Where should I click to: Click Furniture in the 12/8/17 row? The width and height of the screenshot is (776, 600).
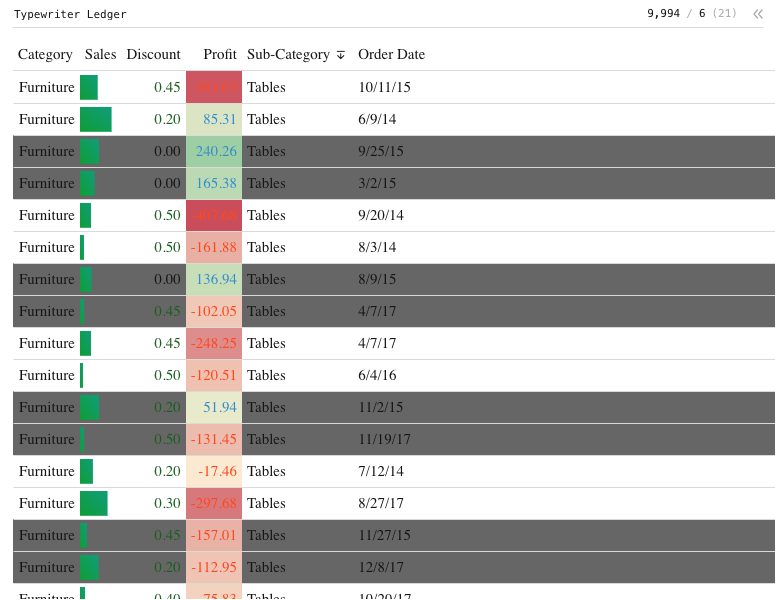[47, 567]
